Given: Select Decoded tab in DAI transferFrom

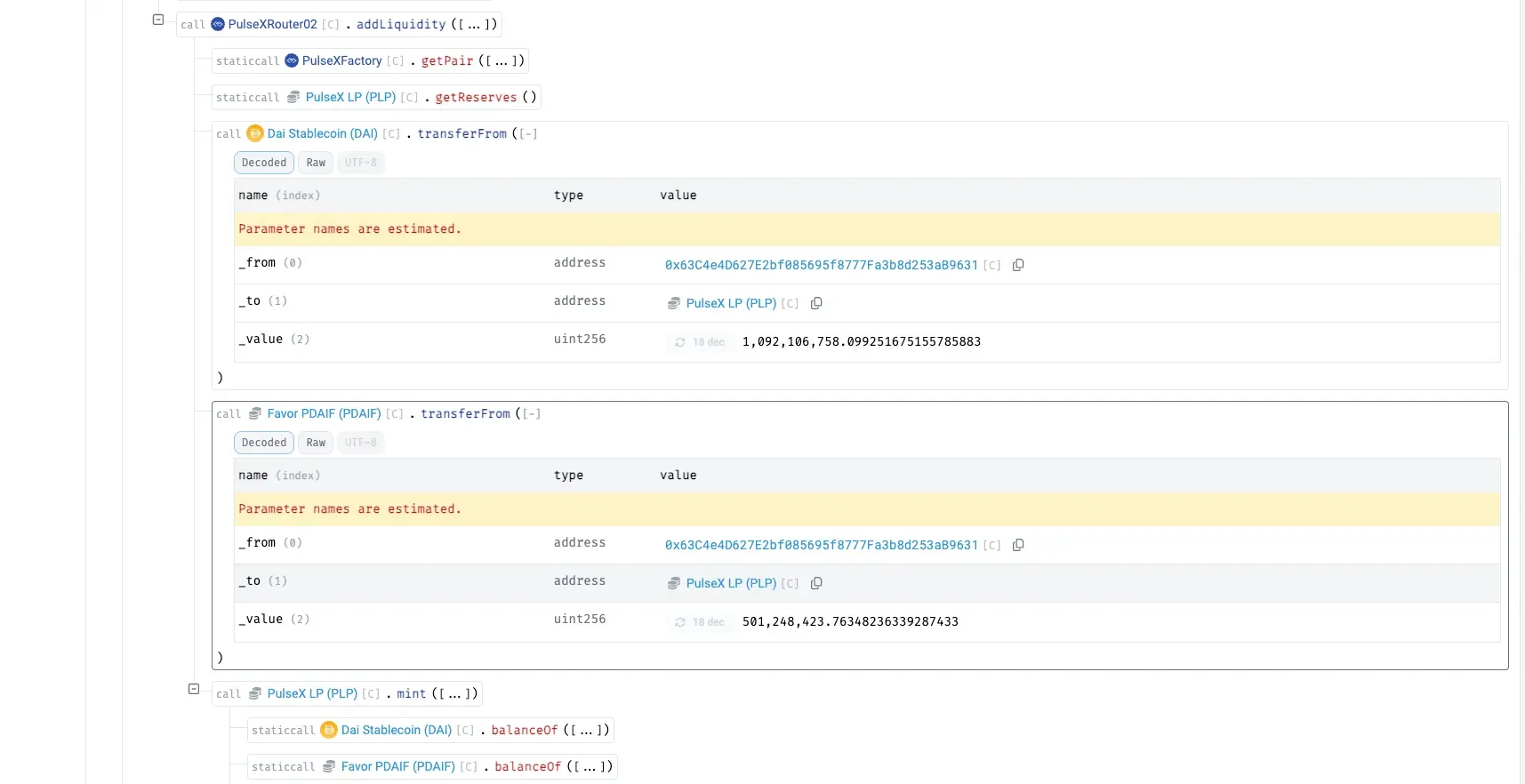Looking at the screenshot, I should (x=264, y=163).
